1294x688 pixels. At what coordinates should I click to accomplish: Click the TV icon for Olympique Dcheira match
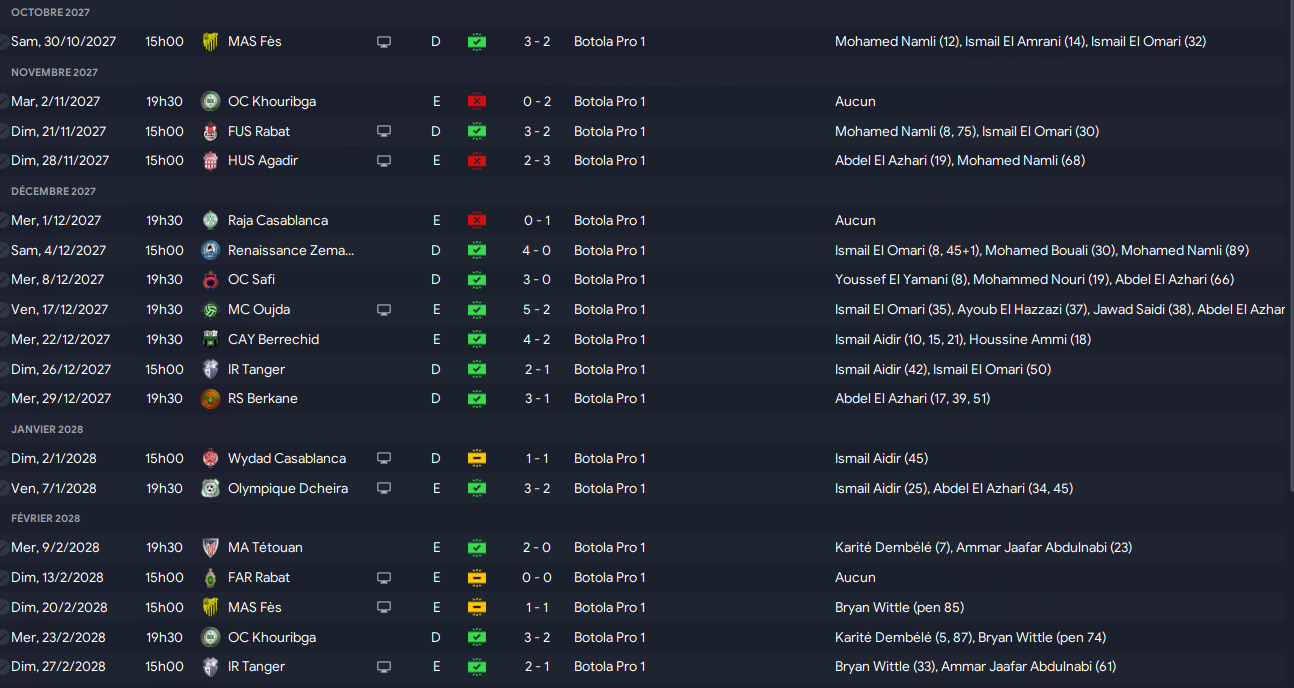pos(383,488)
